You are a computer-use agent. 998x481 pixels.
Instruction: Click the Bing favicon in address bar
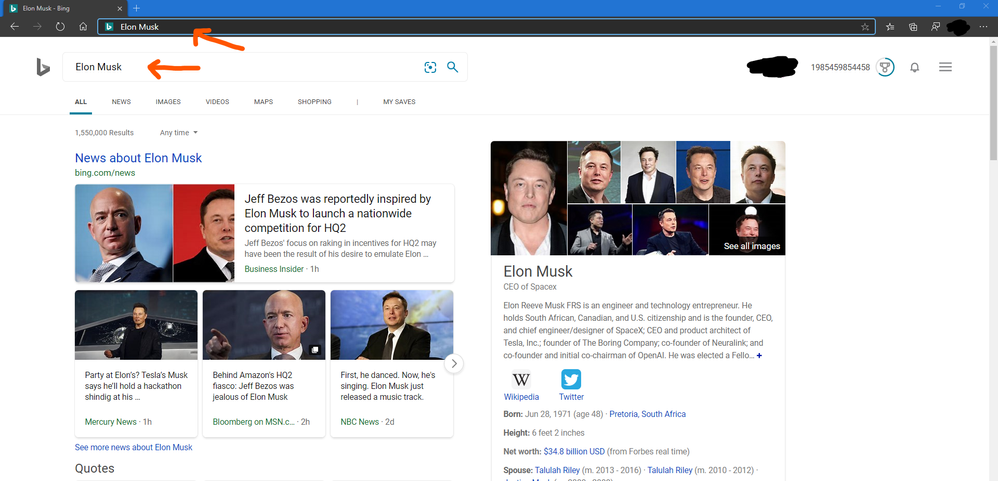coord(109,27)
